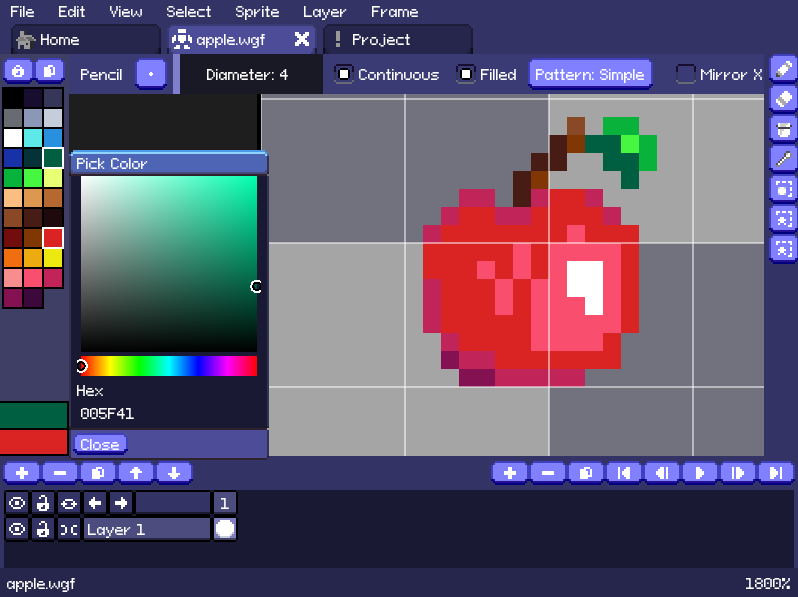Step to the next frame

pyautogui.click(x=738, y=473)
